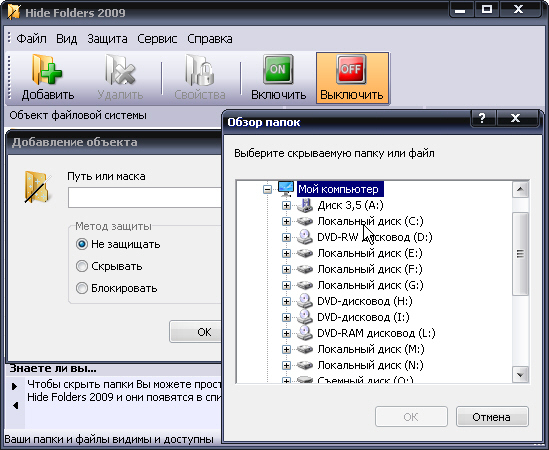
Task: Click the folder tree scroll down arrow
Action: pos(520,375)
